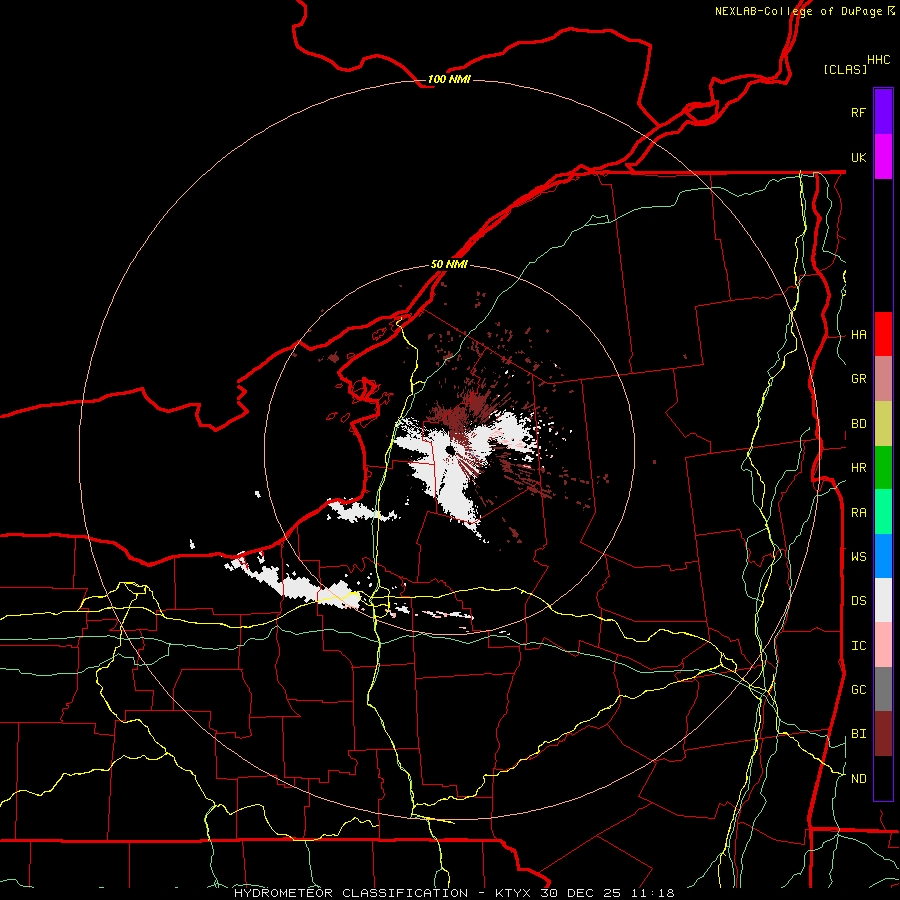The image size is (900, 900).
Task: Click the DS white legend swatch
Action: (883, 600)
